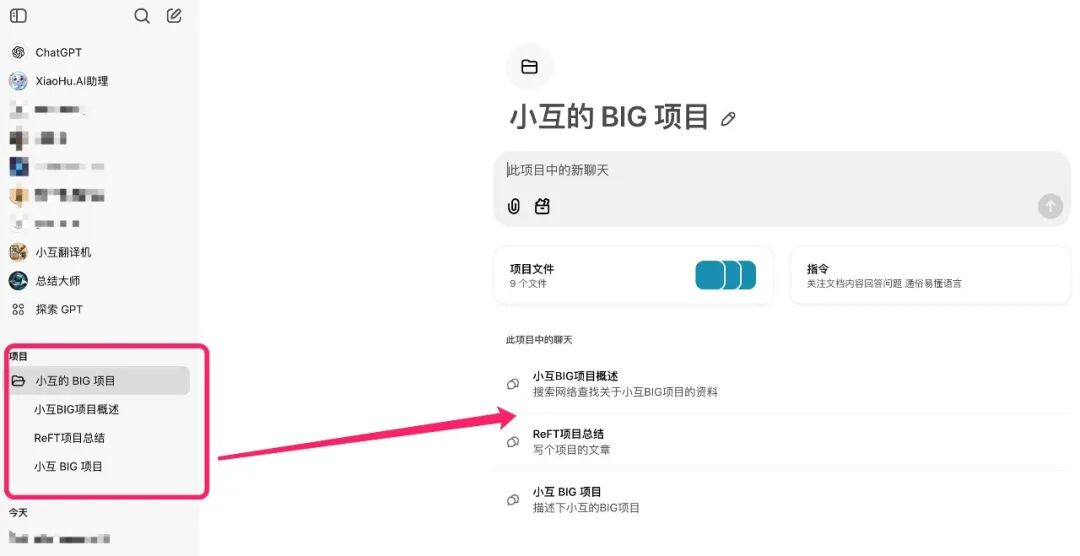Open sidebar chat ReFT项目总结
The width and height of the screenshot is (1080, 556).
69,438
